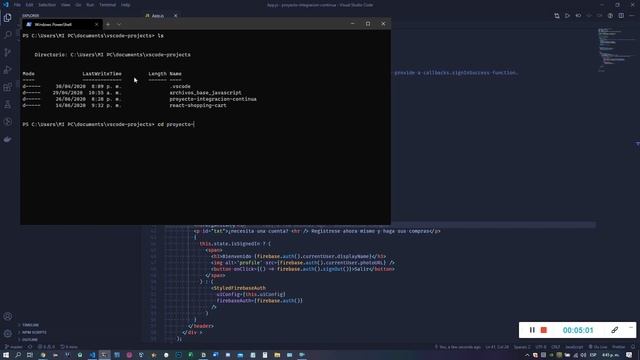The width and height of the screenshot is (640, 360).
Task: Close the Windows PowerShell tab
Action: (x=96, y=24)
